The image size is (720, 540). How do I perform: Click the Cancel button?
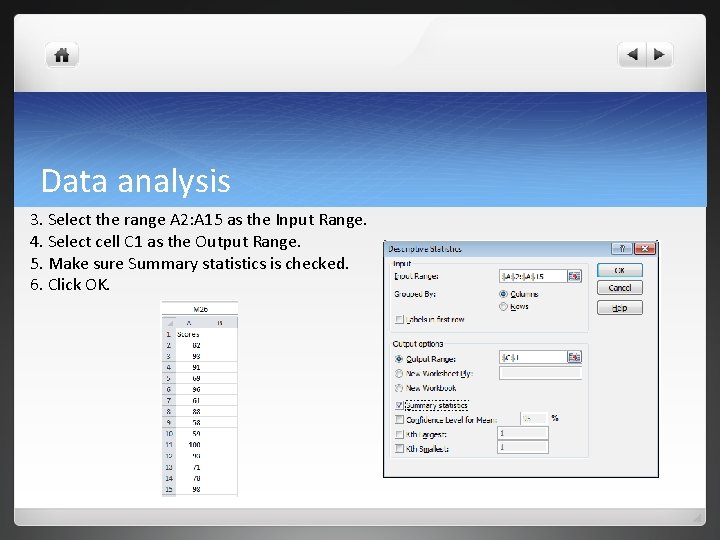619,288
